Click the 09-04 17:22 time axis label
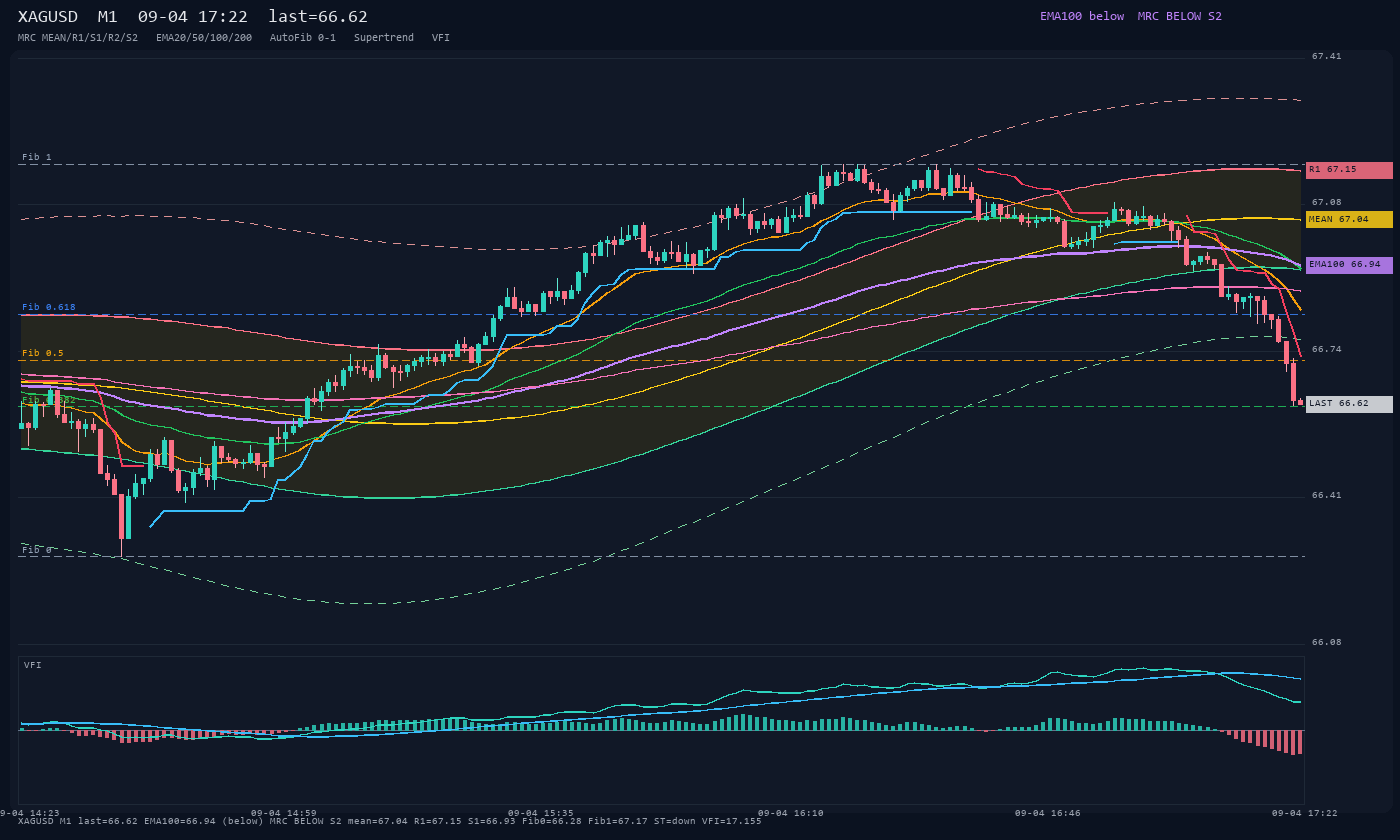 (x=1305, y=813)
